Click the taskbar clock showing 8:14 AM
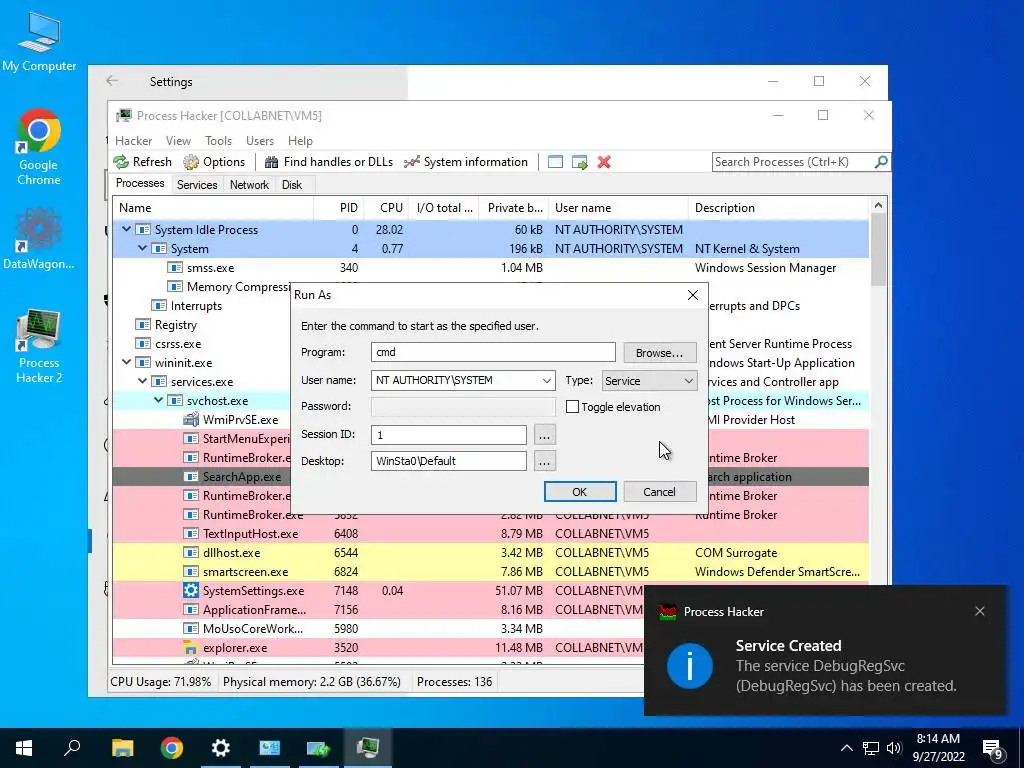Image resolution: width=1024 pixels, height=768 pixels. coord(938,748)
